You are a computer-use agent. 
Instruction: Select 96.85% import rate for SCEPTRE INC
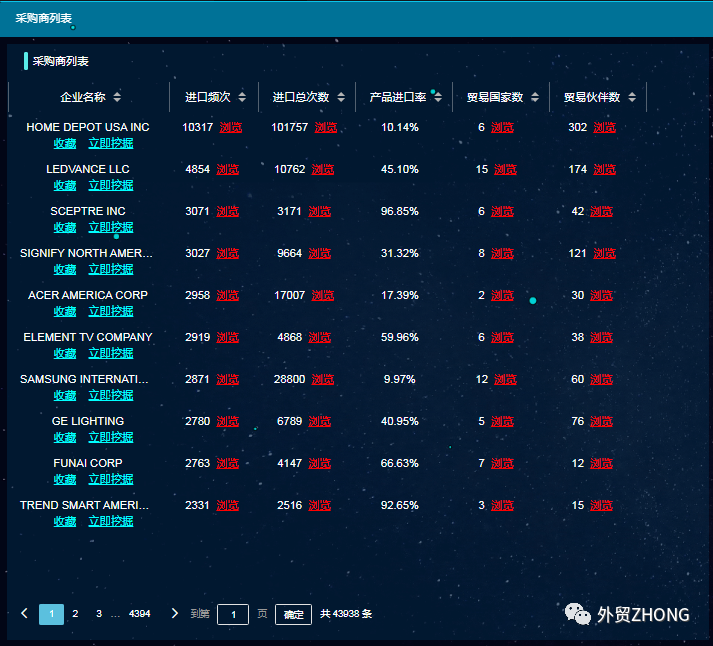point(400,211)
